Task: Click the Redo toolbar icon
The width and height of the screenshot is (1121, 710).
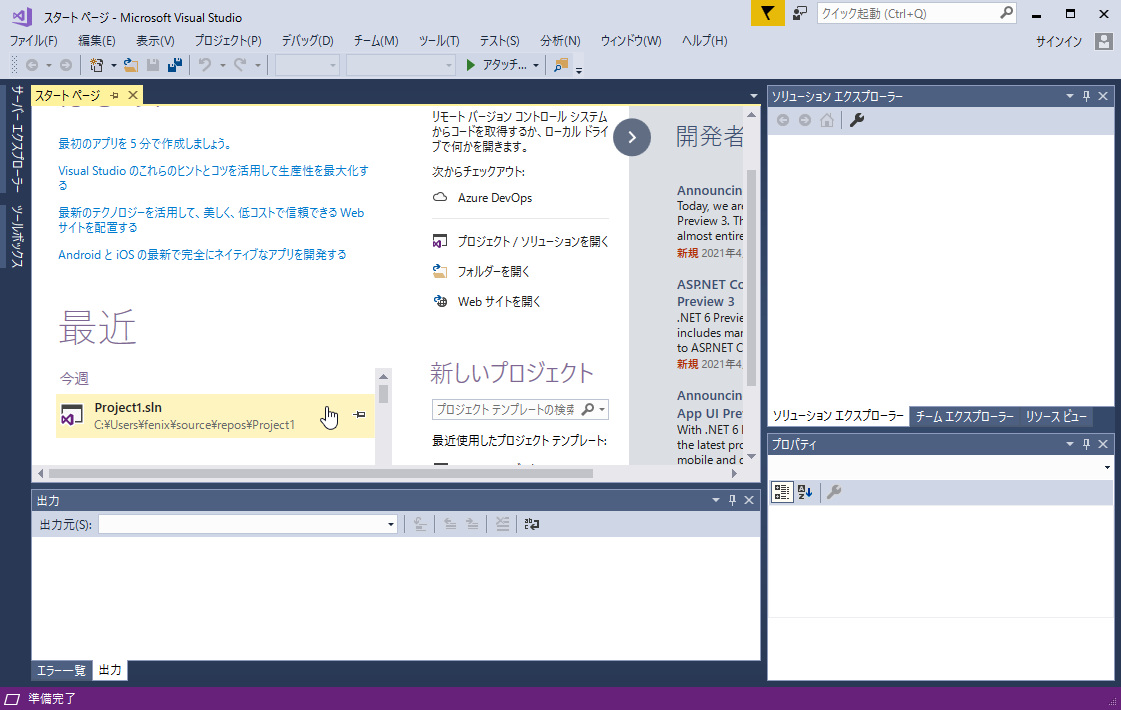Action: 240,65
